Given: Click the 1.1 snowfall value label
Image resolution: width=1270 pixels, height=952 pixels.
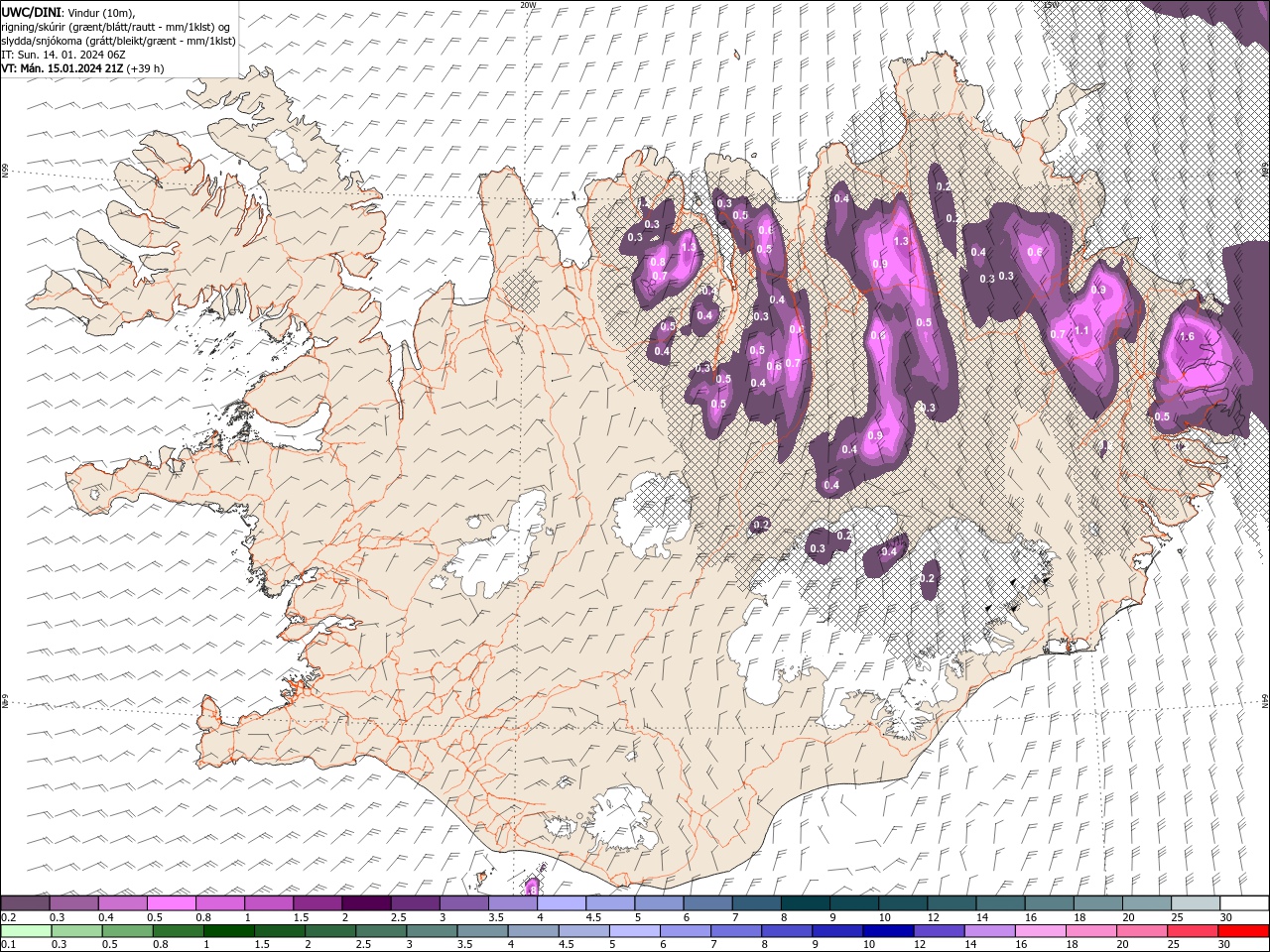Looking at the screenshot, I should click(x=1082, y=331).
